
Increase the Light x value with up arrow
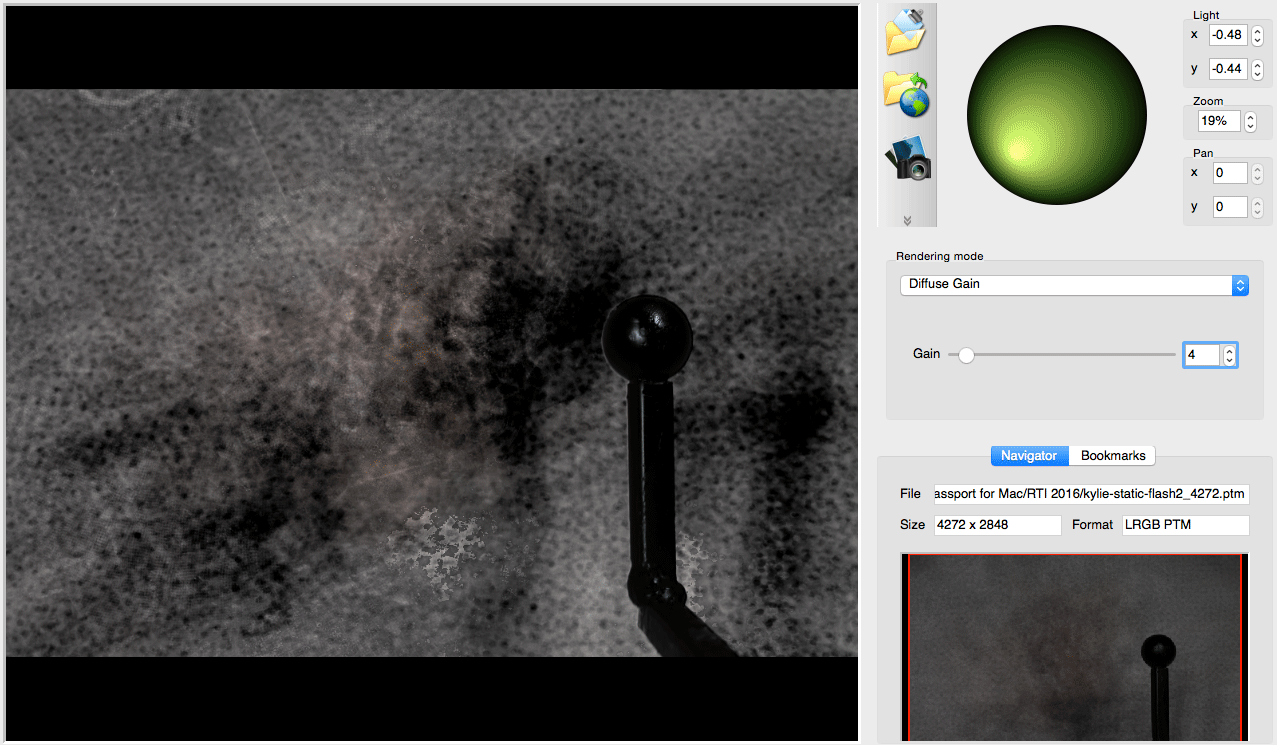(1257, 30)
